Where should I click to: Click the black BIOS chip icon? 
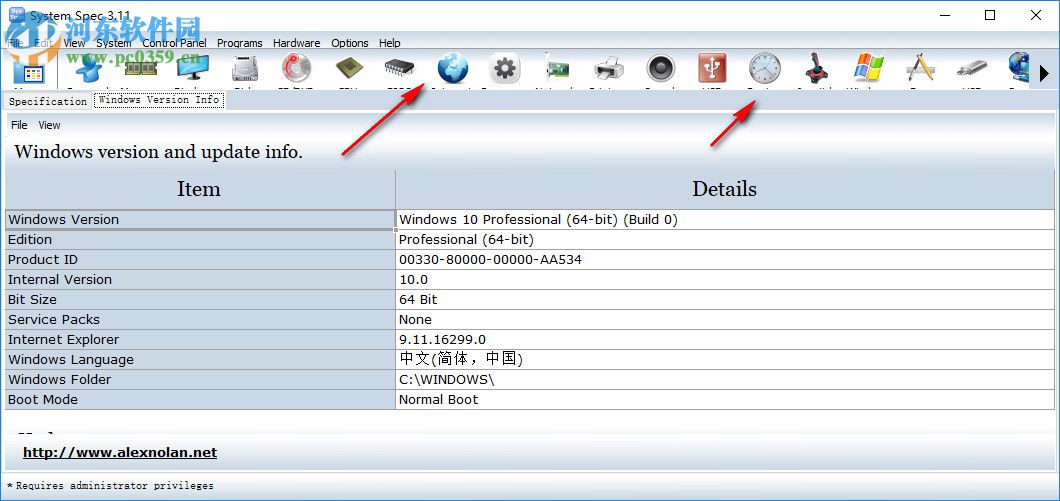coord(400,69)
